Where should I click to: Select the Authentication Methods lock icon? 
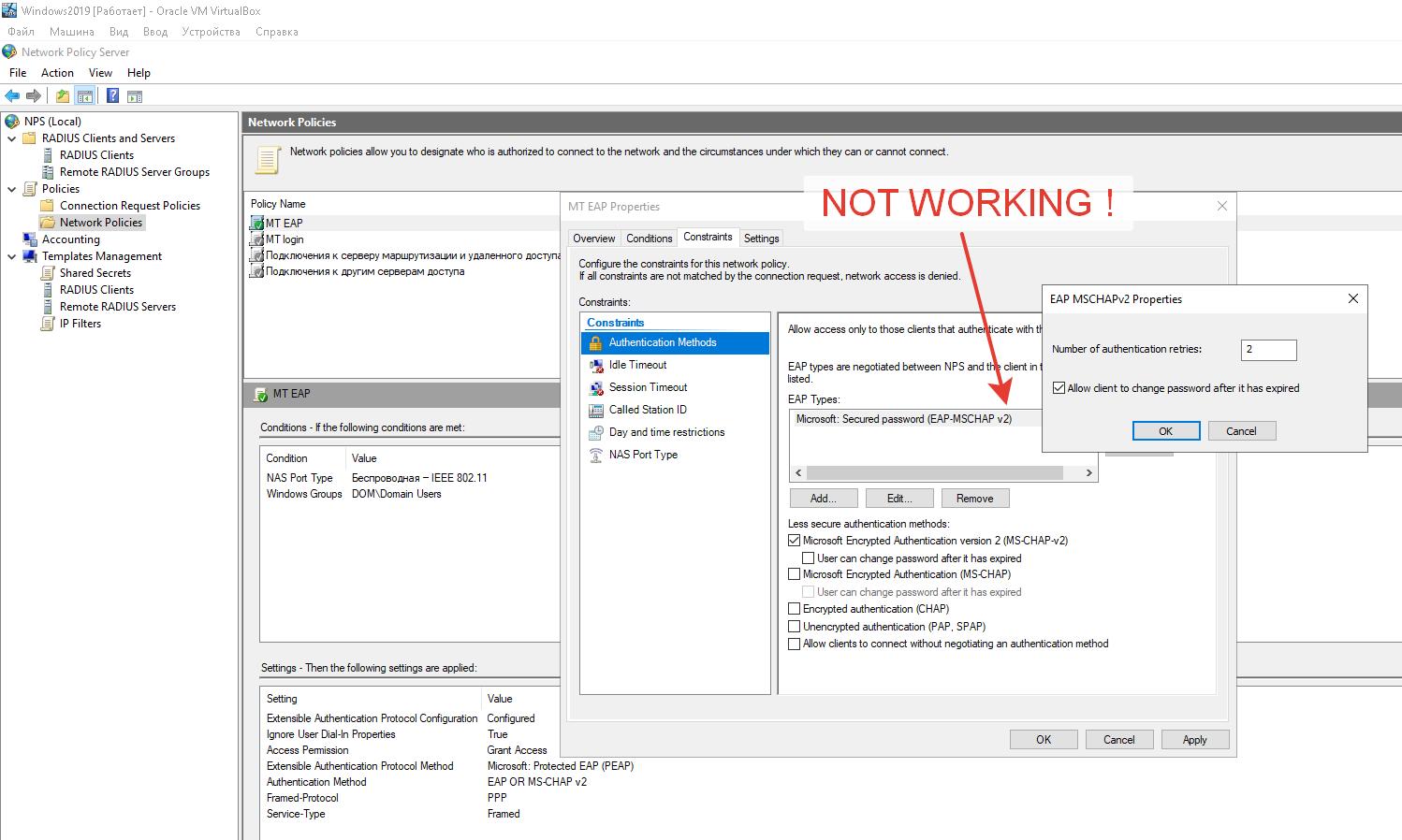click(x=595, y=343)
